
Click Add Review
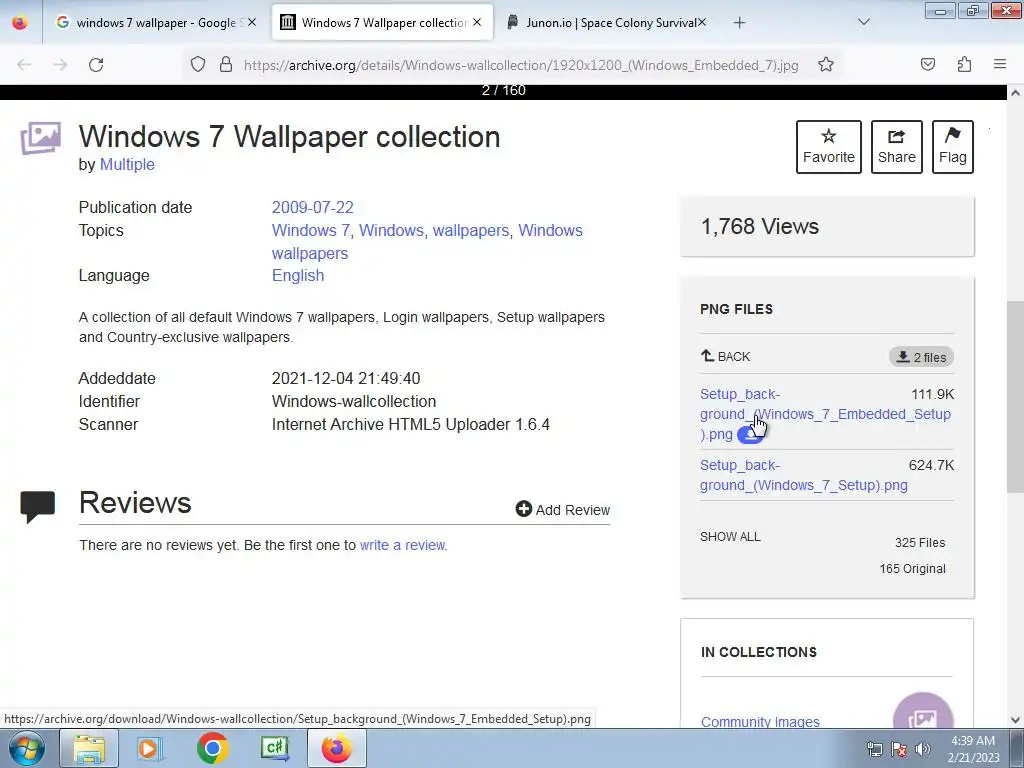tap(562, 509)
